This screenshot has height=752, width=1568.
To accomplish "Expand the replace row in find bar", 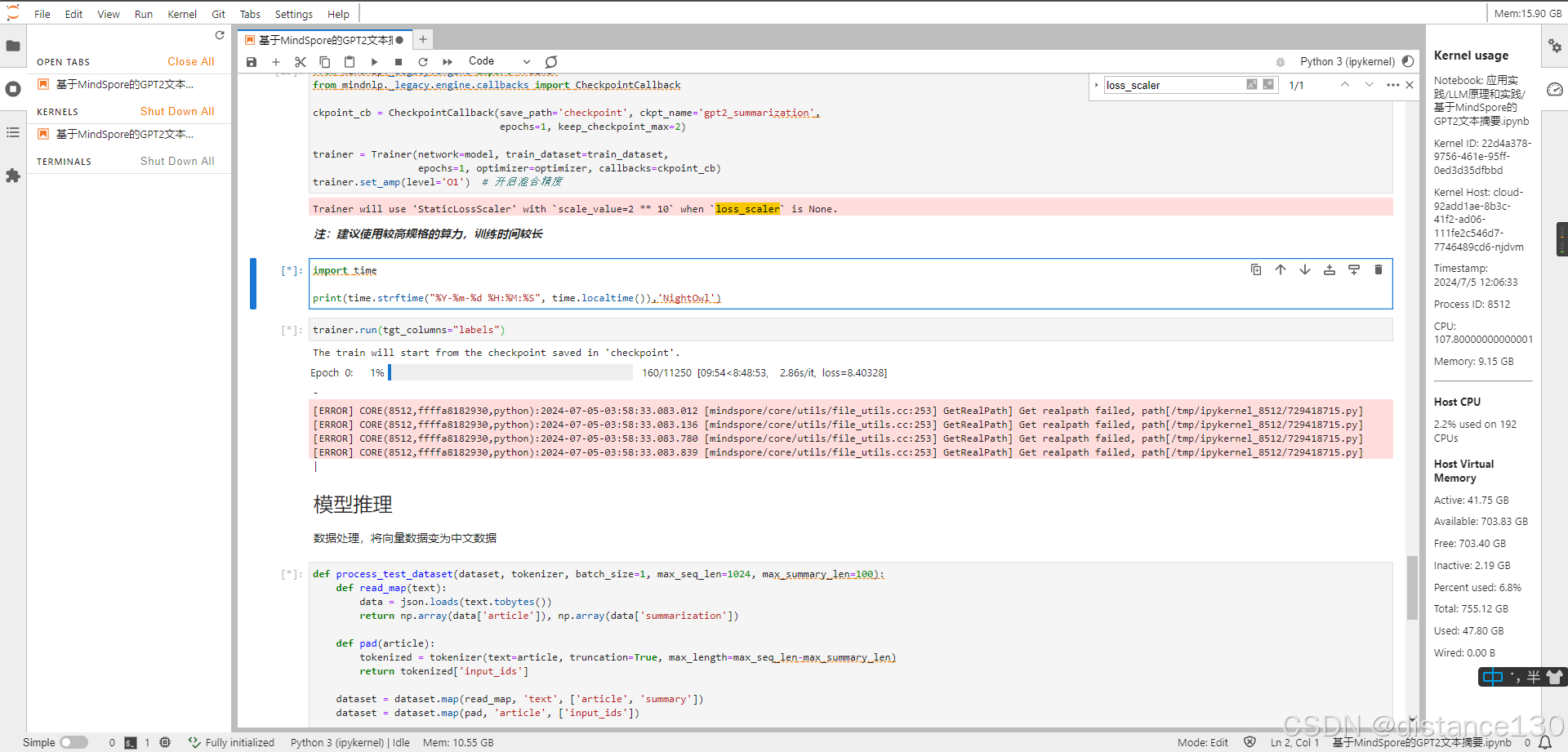I will (x=1096, y=84).
